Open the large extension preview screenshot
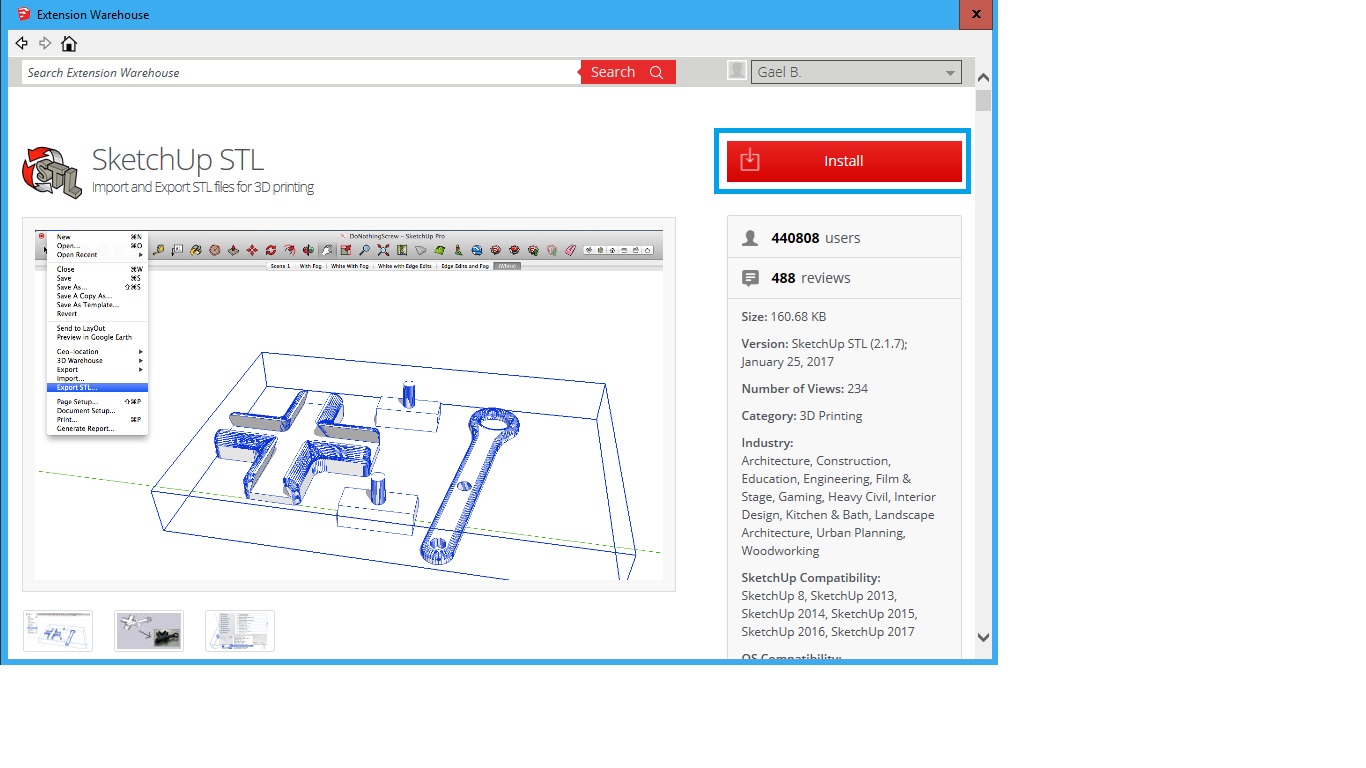Viewport: 1366px width, 768px height. (349, 404)
